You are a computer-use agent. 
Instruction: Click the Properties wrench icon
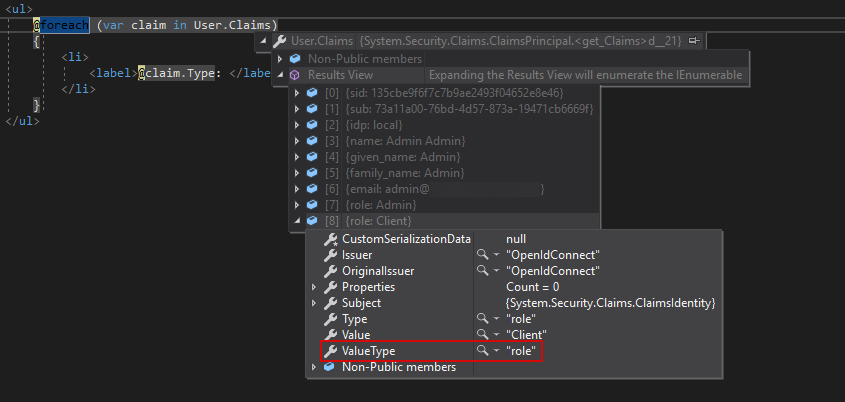pyautogui.click(x=330, y=287)
